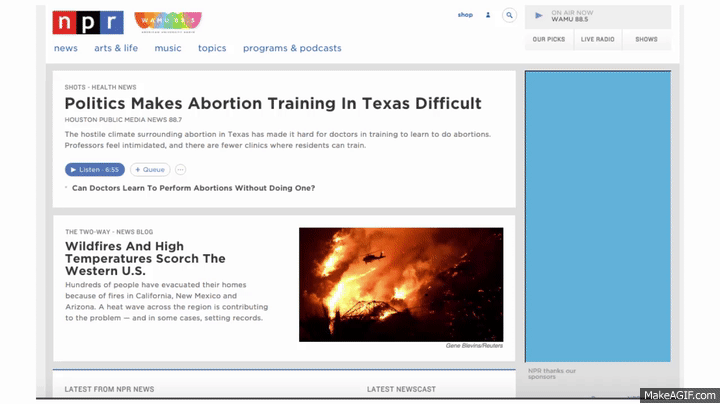Open search with the magnifier icon

(509, 16)
